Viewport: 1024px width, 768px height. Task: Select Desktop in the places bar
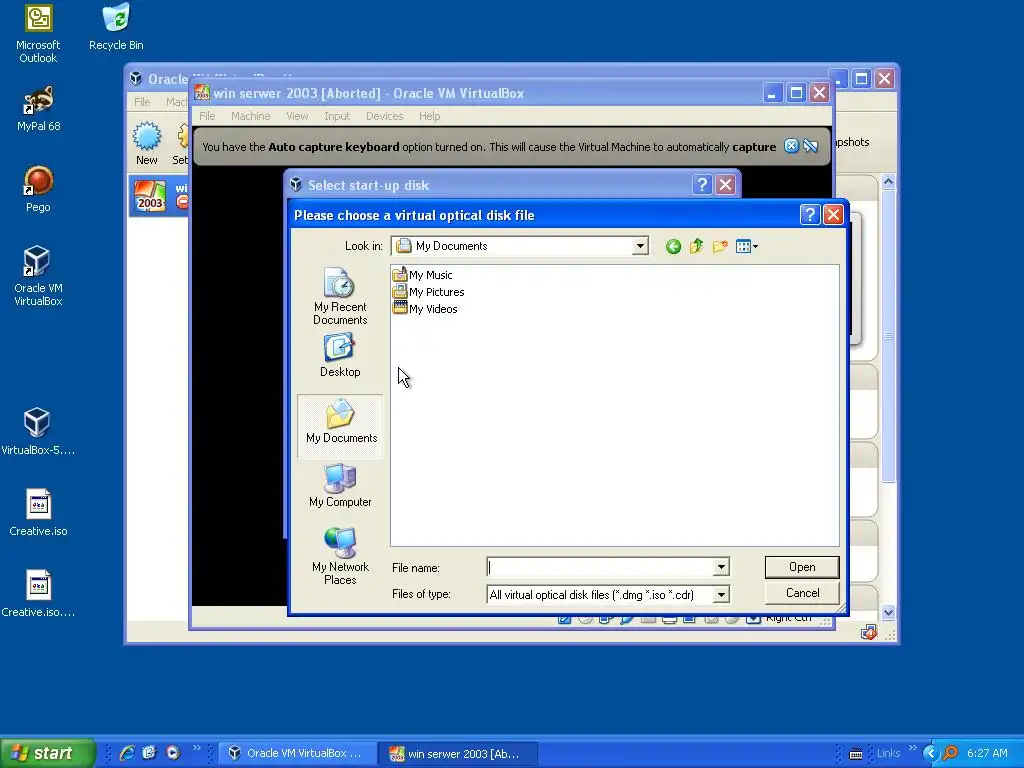tap(340, 356)
